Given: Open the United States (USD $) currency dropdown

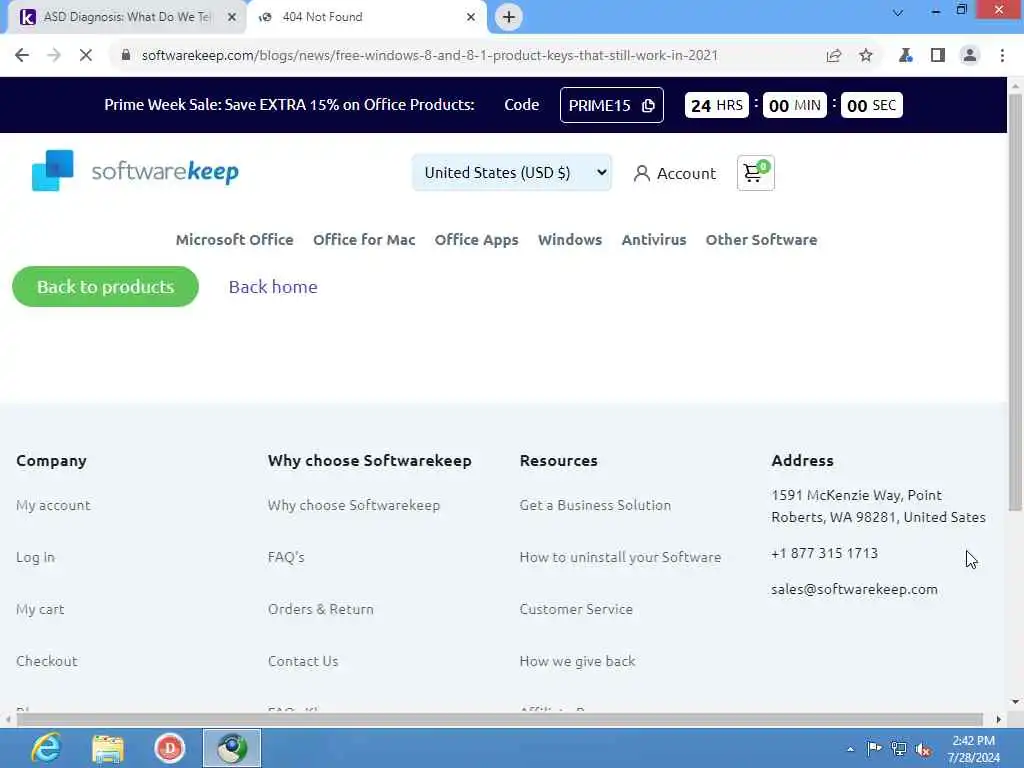Looking at the screenshot, I should coord(511,173).
